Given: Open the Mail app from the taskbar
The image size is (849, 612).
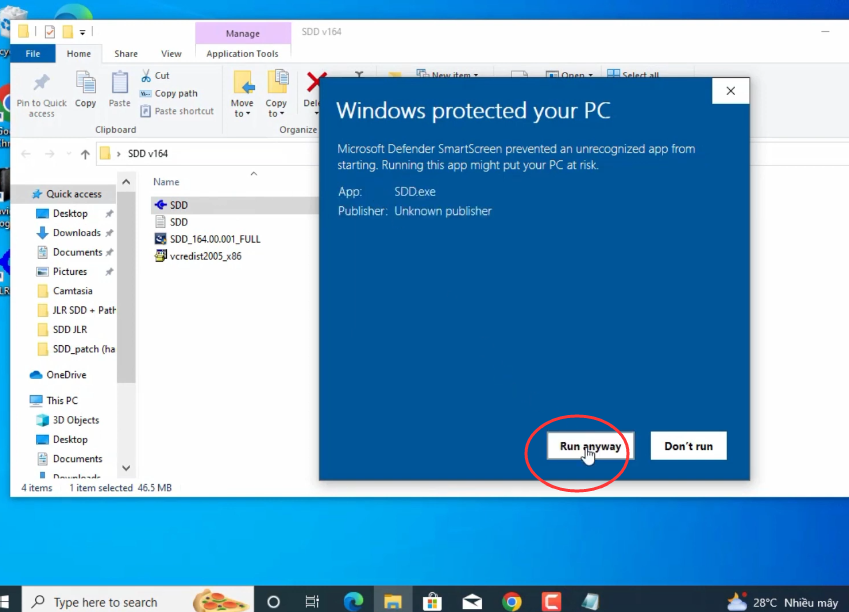Looking at the screenshot, I should coord(472,602).
